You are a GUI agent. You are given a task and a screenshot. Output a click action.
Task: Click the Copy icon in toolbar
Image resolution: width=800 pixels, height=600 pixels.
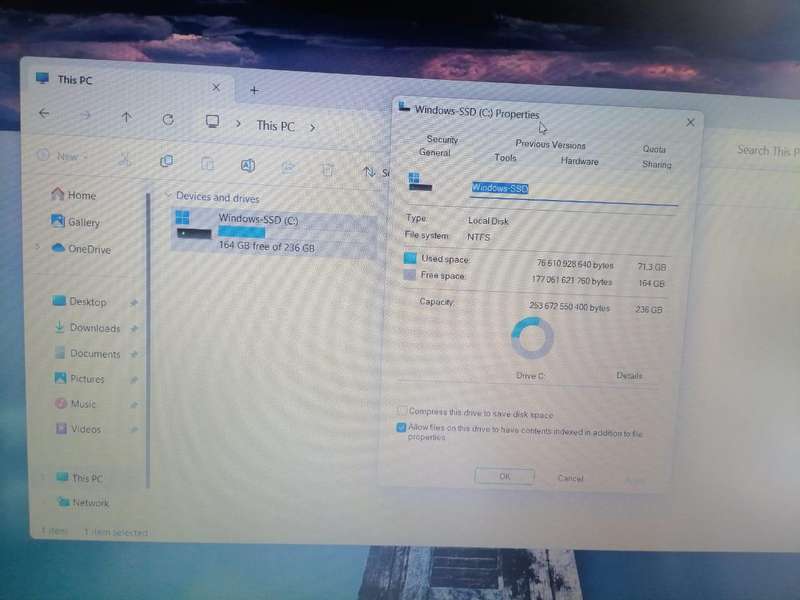[166, 161]
